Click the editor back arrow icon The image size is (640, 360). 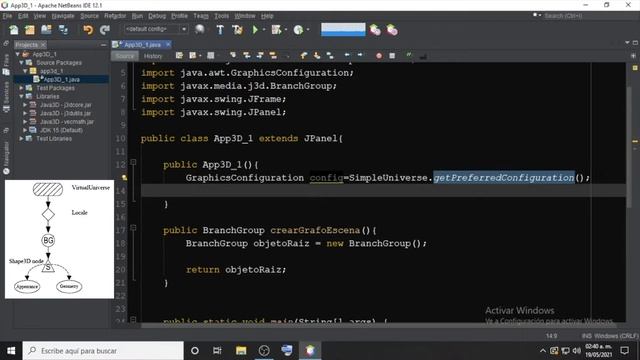pos(347,55)
